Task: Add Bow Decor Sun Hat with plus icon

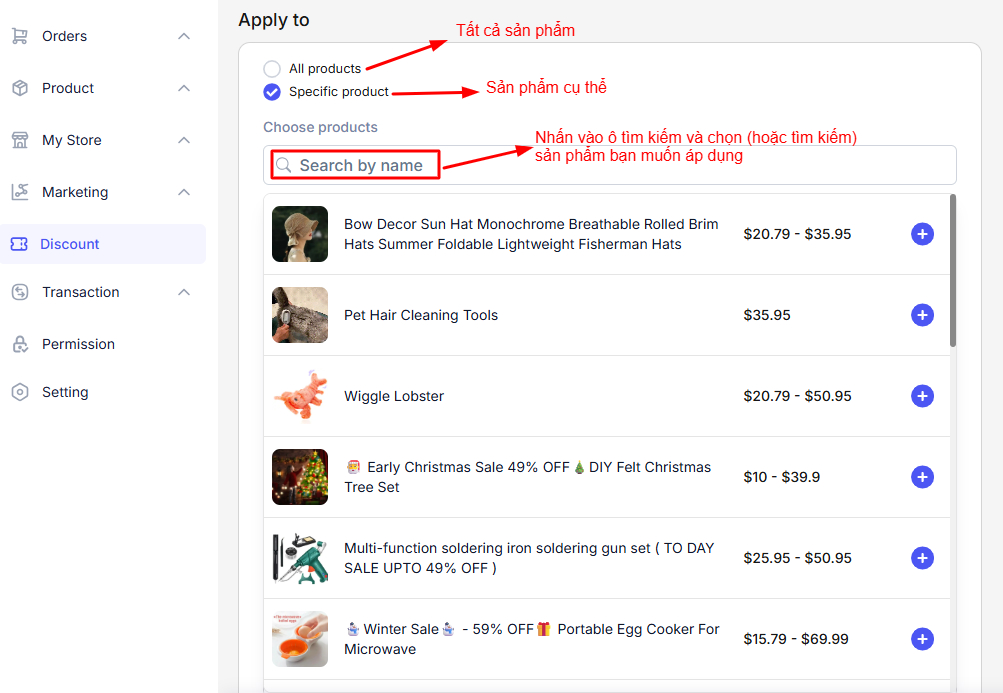Action: (x=922, y=234)
